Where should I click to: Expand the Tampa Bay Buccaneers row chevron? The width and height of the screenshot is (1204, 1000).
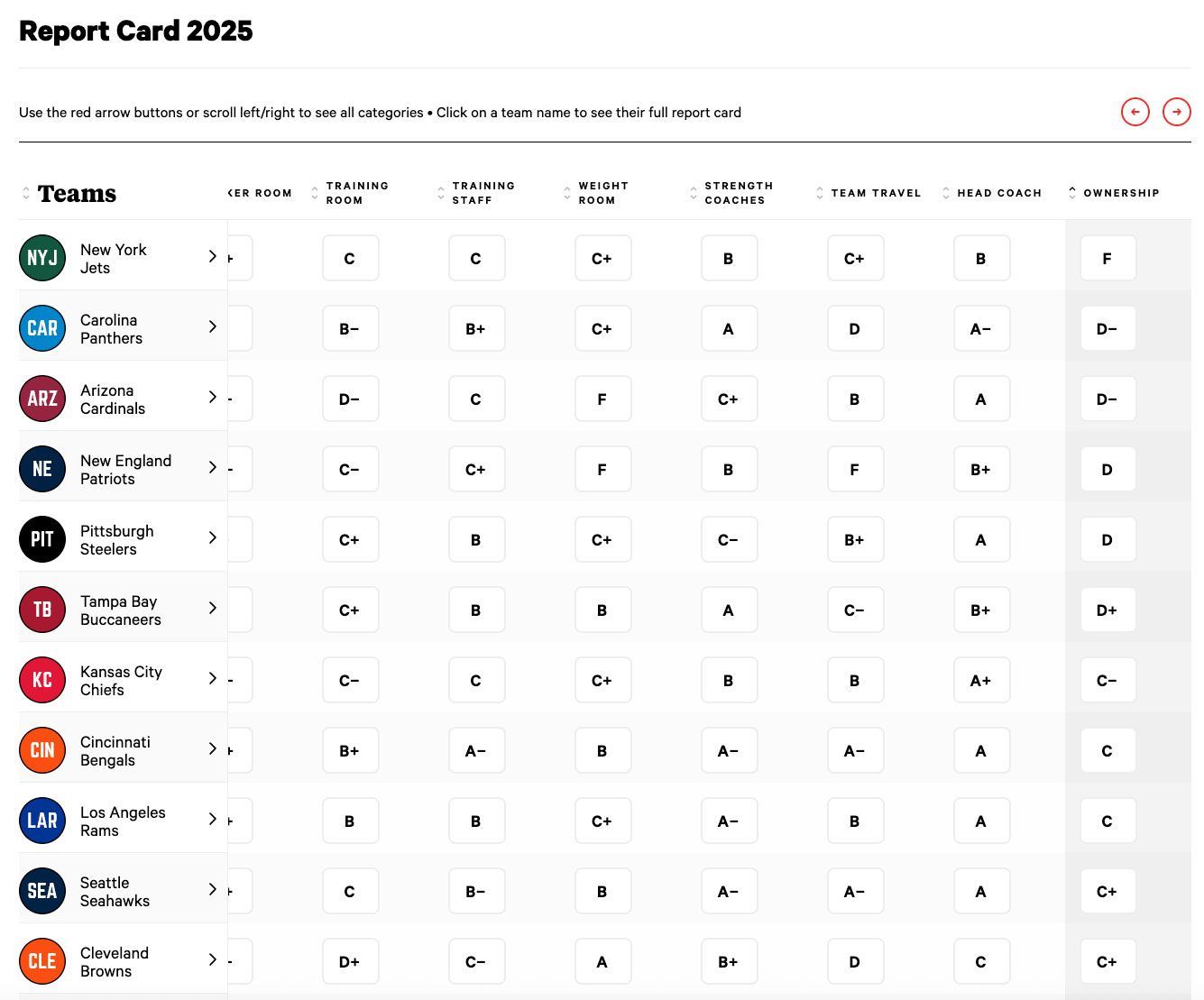[x=213, y=608]
